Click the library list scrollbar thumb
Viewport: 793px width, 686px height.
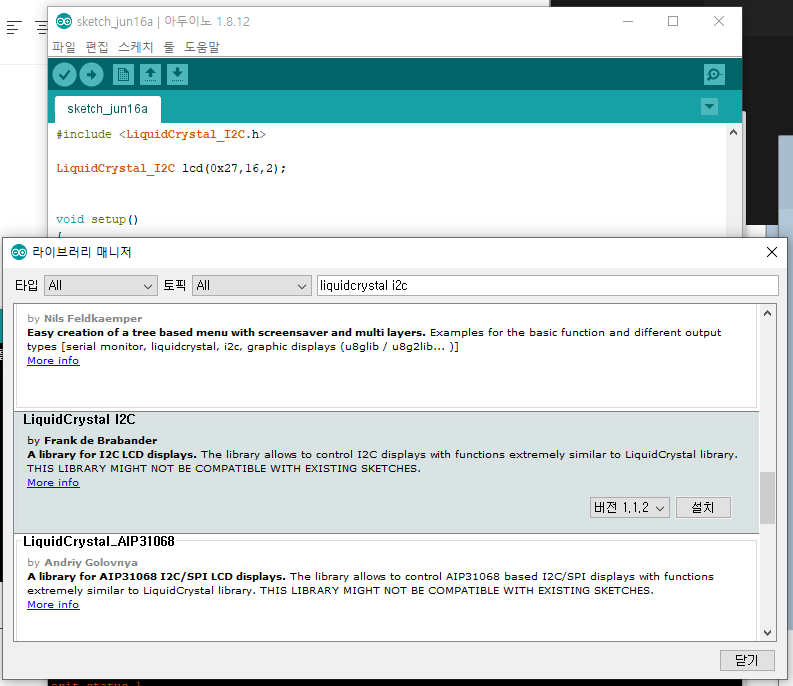click(767, 498)
